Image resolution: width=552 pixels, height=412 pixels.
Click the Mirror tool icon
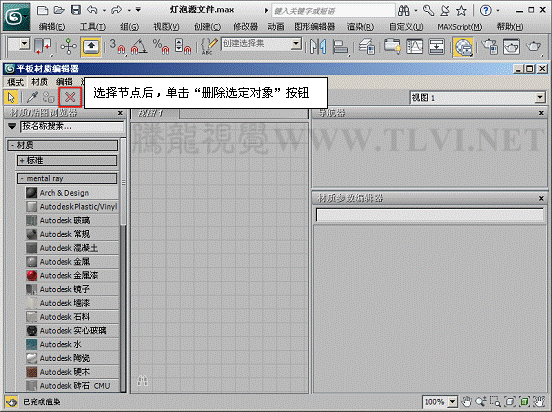[x=318, y=47]
